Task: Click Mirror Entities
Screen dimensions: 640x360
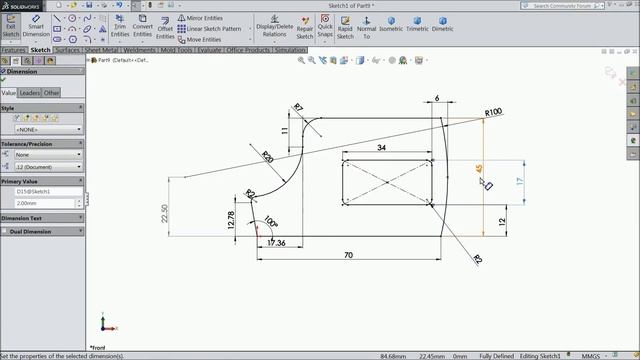Action: [x=200, y=18]
